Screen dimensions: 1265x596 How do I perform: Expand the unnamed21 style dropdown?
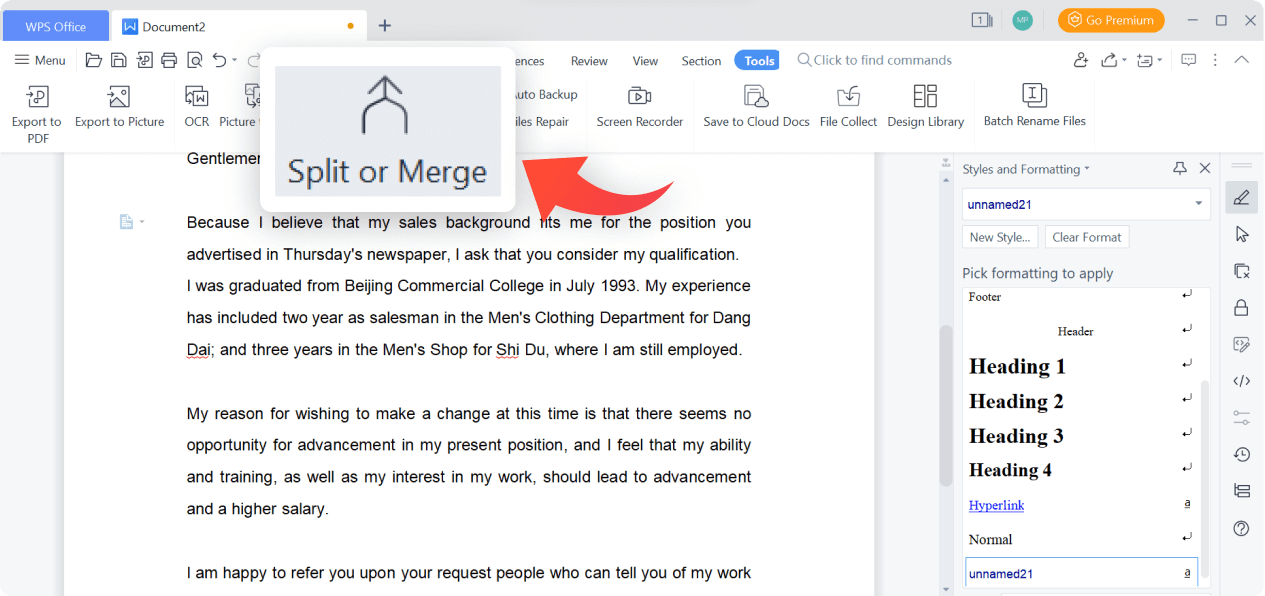point(1198,204)
